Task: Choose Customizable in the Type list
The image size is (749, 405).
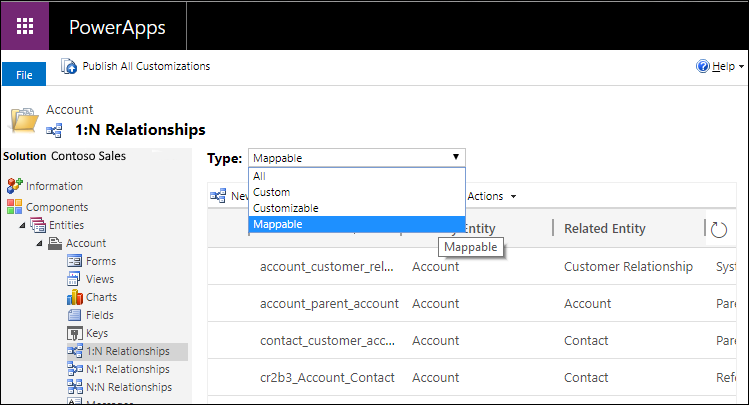Action: click(x=285, y=208)
